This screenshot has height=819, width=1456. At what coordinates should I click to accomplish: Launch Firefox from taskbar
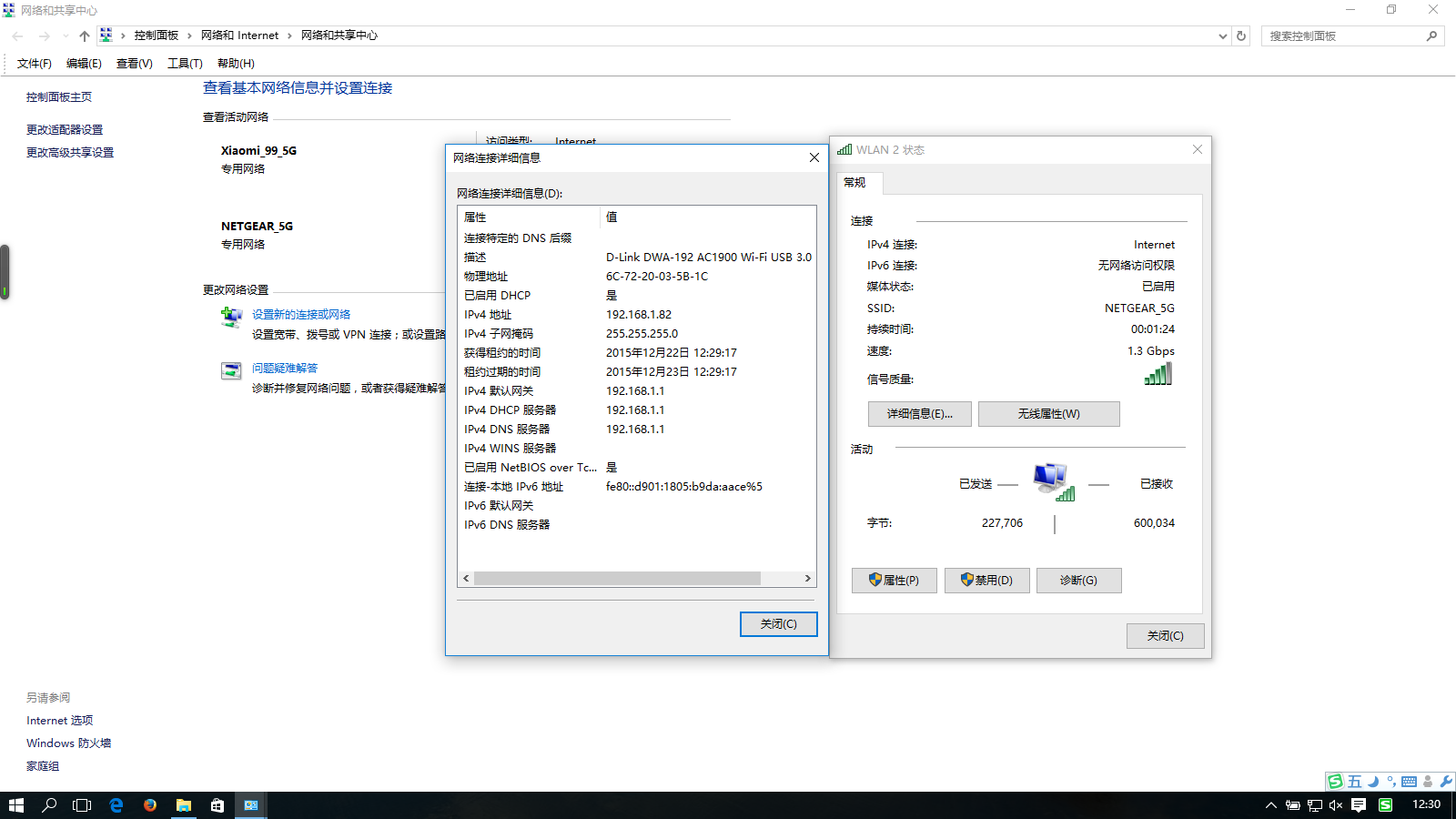click(150, 805)
